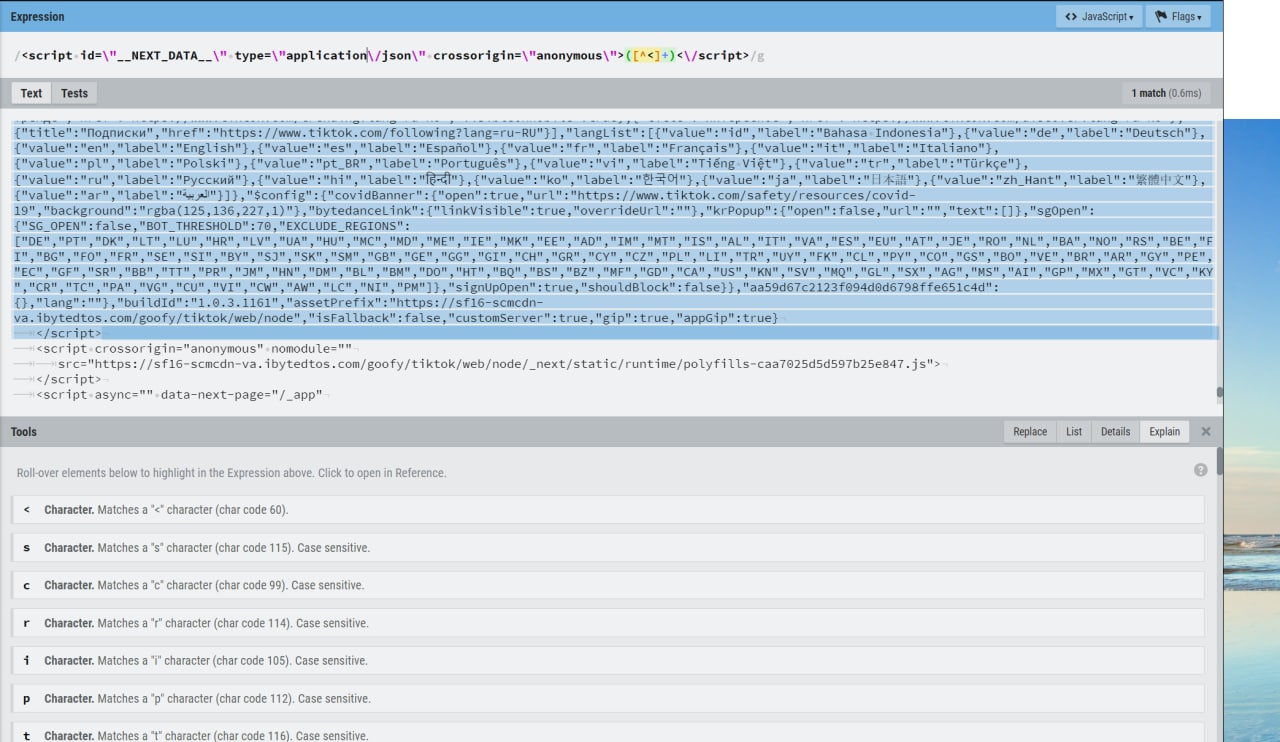Open the Replace tool tab

coord(1030,432)
